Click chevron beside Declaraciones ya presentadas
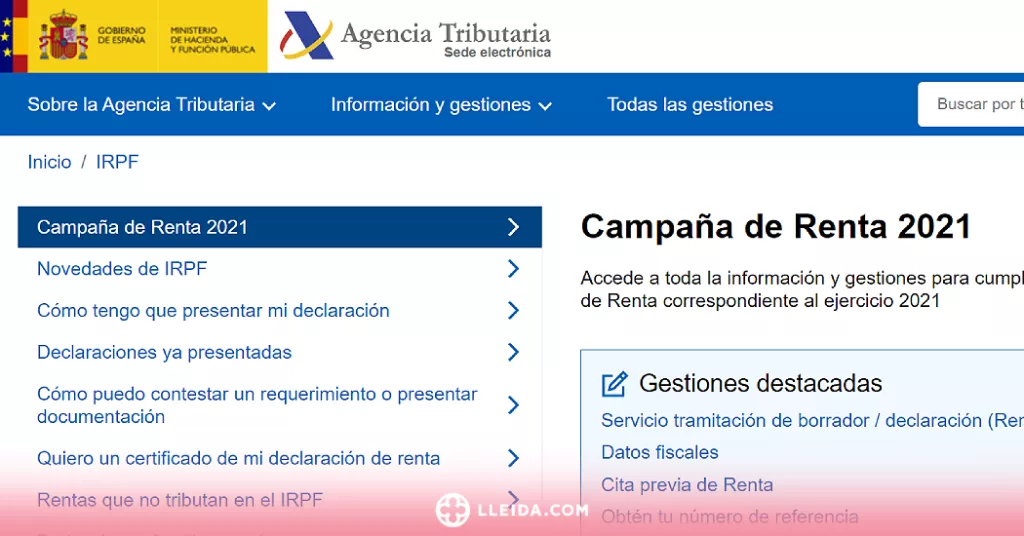 (x=513, y=352)
